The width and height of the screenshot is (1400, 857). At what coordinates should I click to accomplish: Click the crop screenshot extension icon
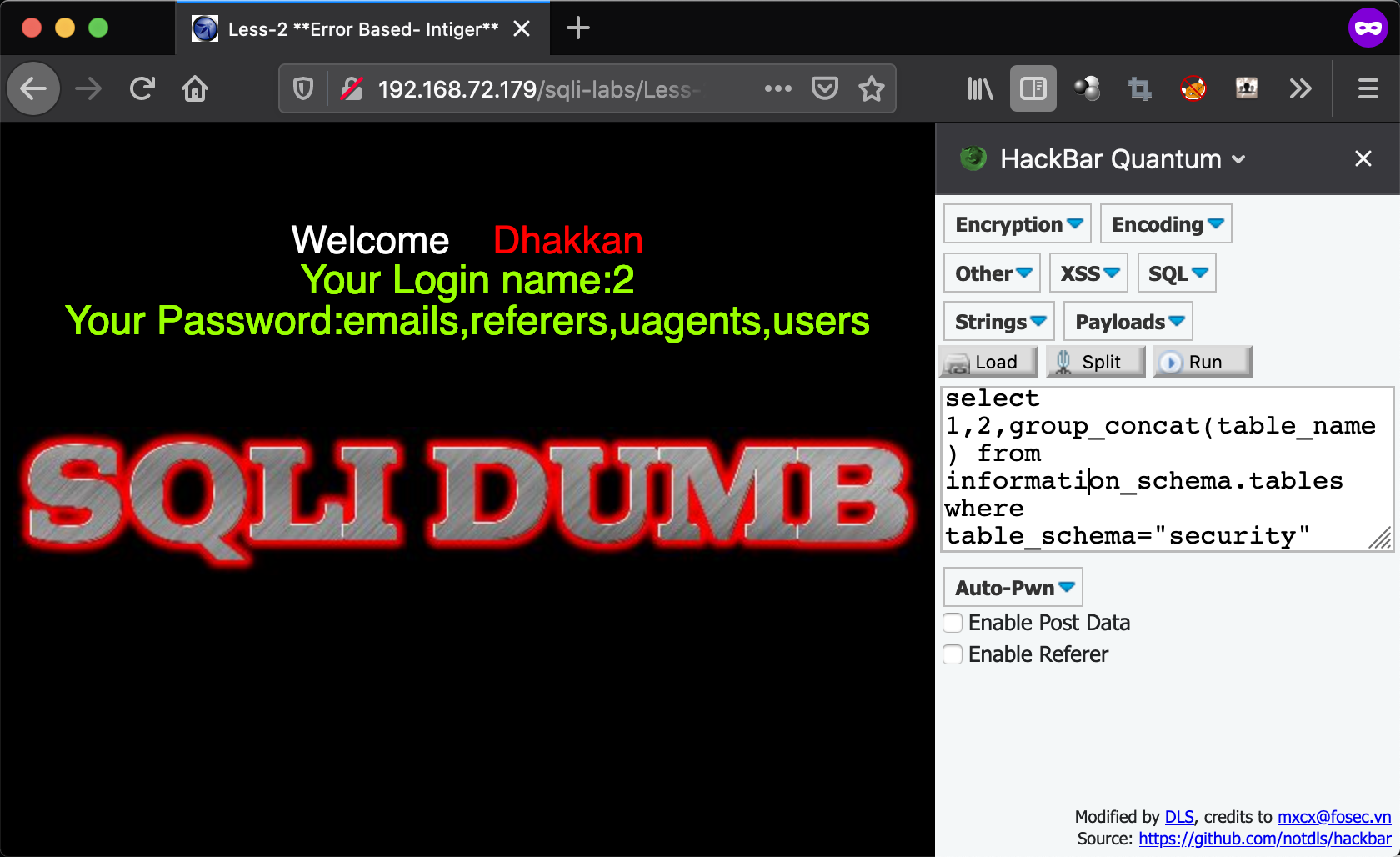coord(1139,88)
